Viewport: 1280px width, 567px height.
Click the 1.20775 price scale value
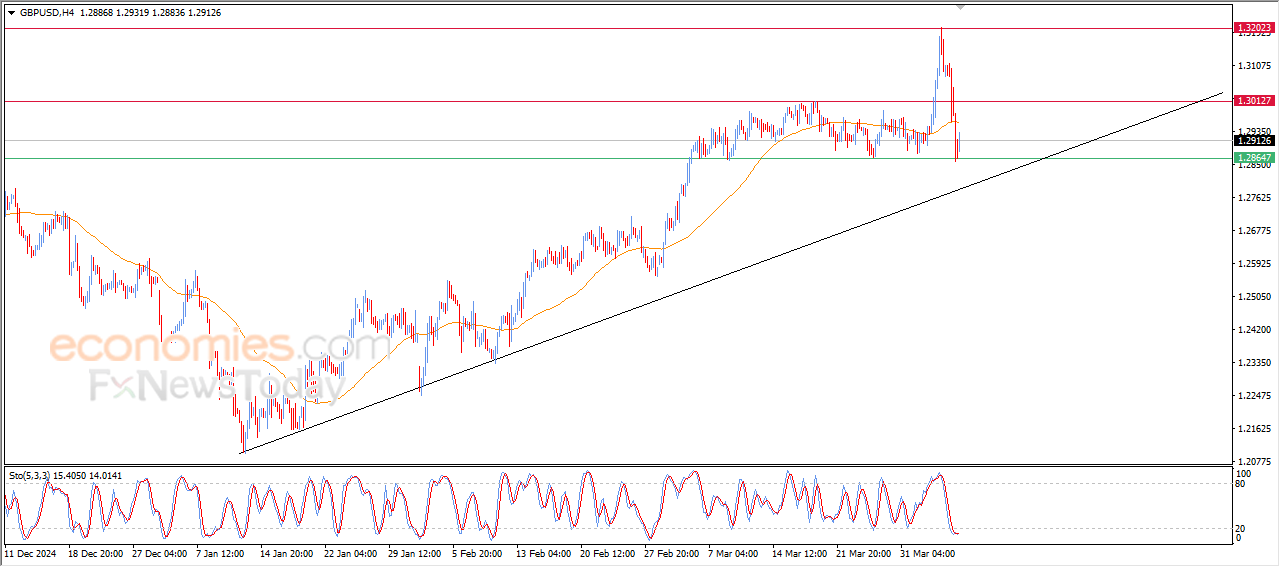1254,461
